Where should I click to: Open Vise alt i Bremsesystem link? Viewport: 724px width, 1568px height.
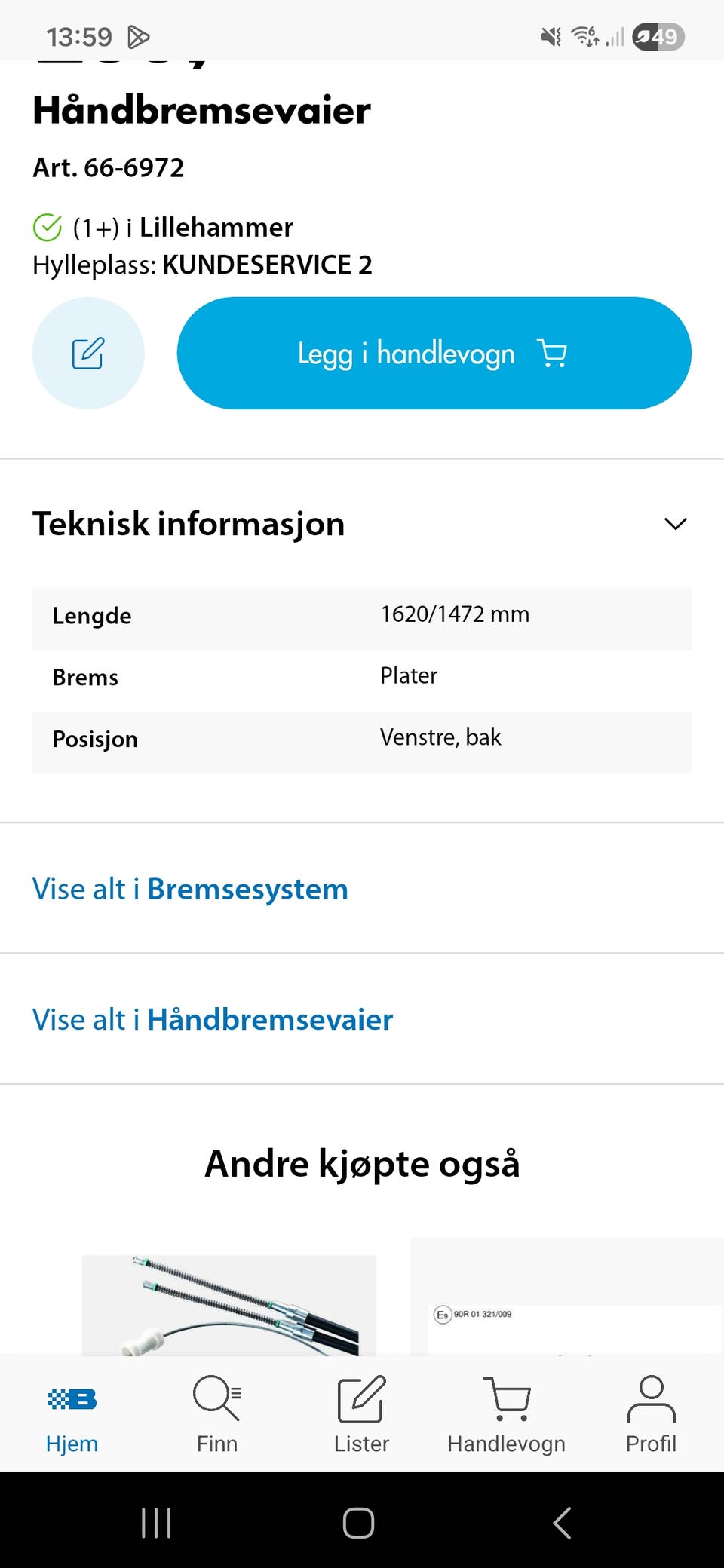pyautogui.click(x=190, y=889)
